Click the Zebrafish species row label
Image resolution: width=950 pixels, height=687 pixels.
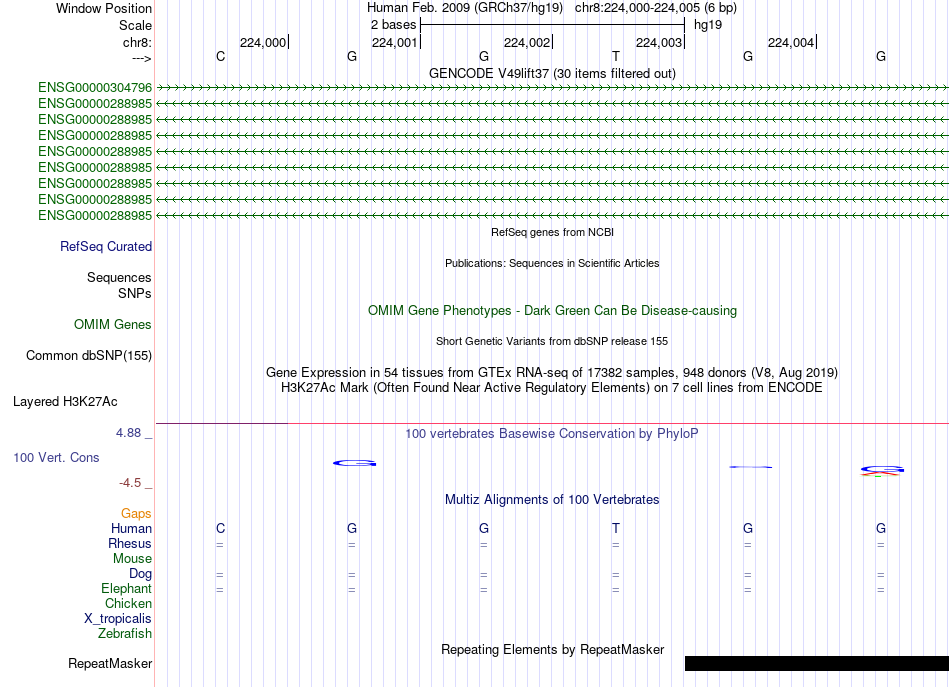(x=125, y=633)
